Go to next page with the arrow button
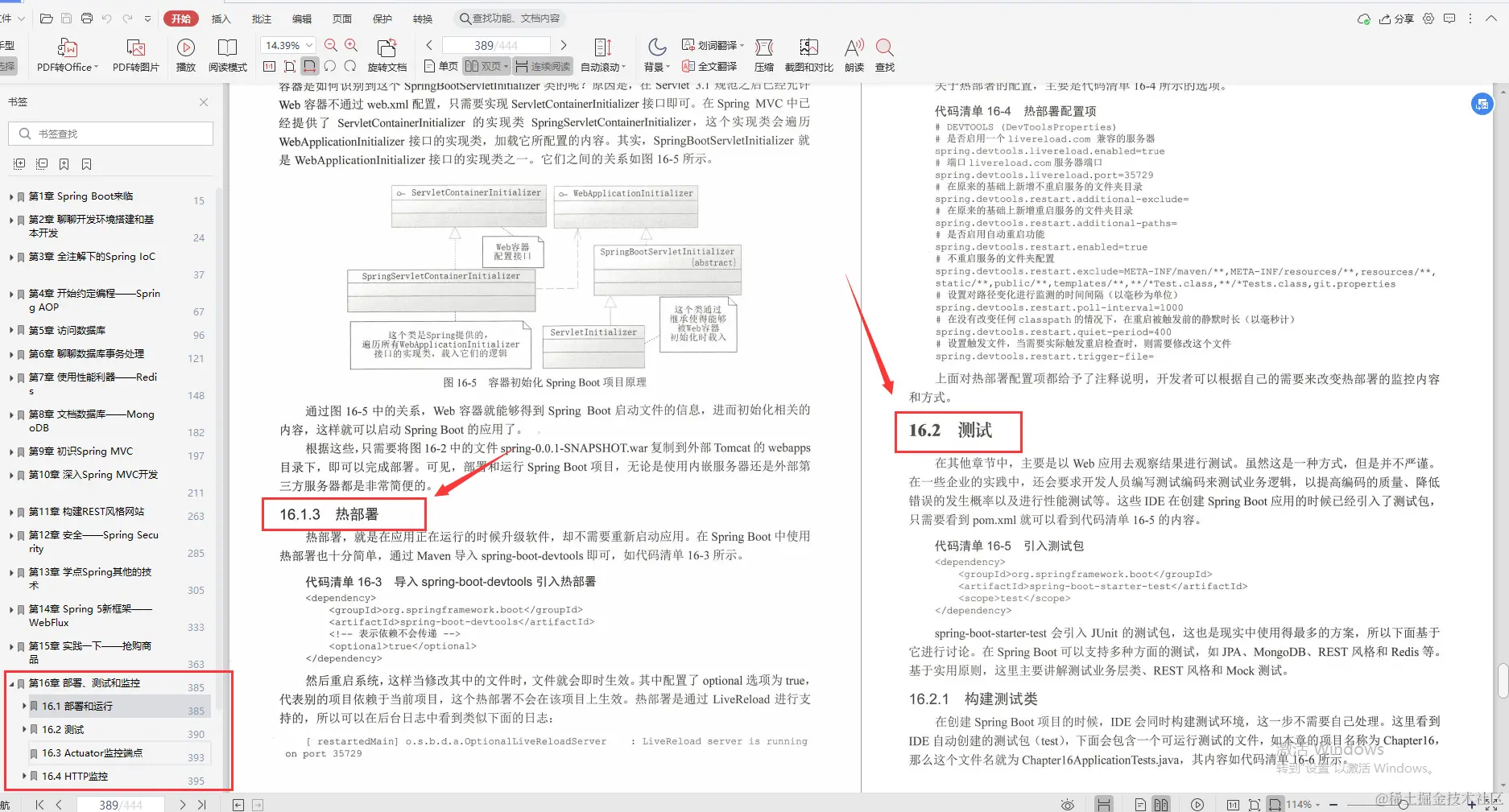Viewport: 1509px width, 812px height. [563, 45]
